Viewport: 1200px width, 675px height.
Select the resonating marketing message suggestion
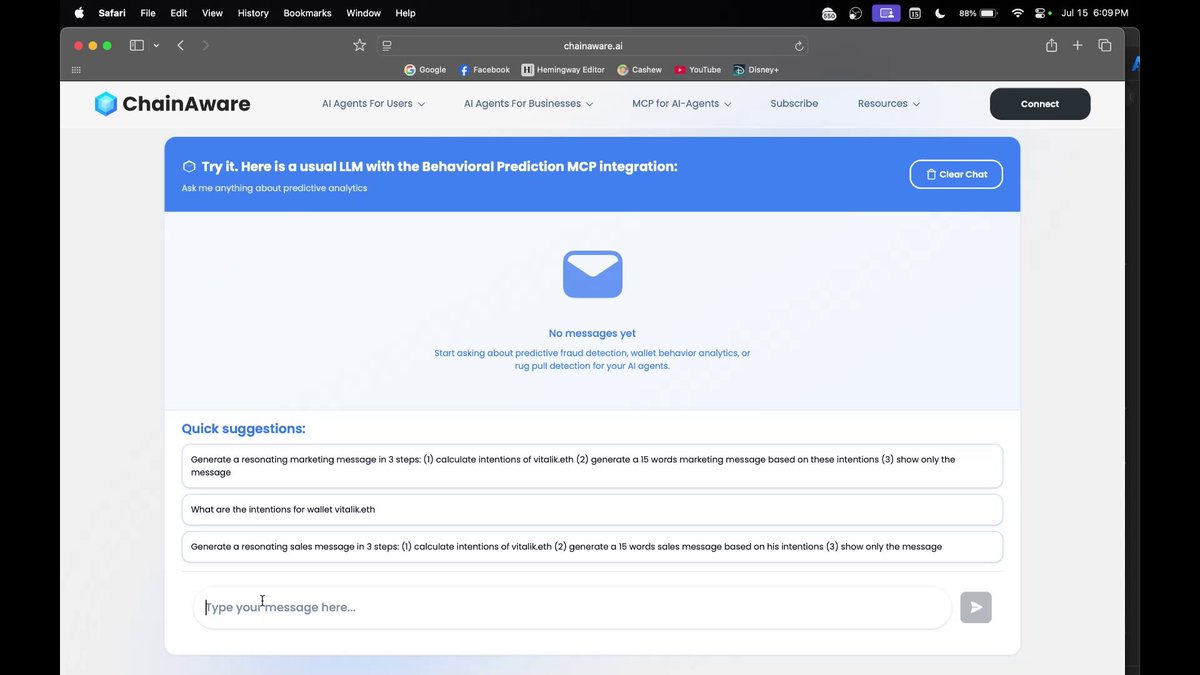click(x=592, y=466)
